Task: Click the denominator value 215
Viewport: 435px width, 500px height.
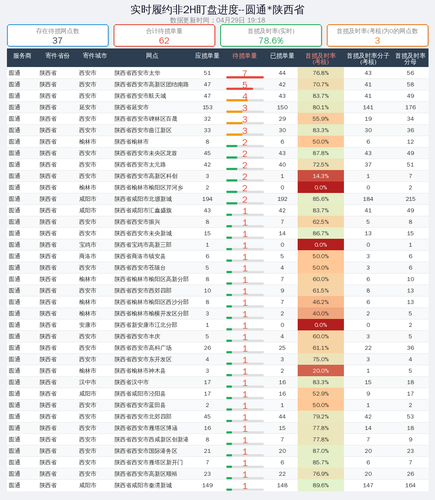Action: tap(410, 199)
